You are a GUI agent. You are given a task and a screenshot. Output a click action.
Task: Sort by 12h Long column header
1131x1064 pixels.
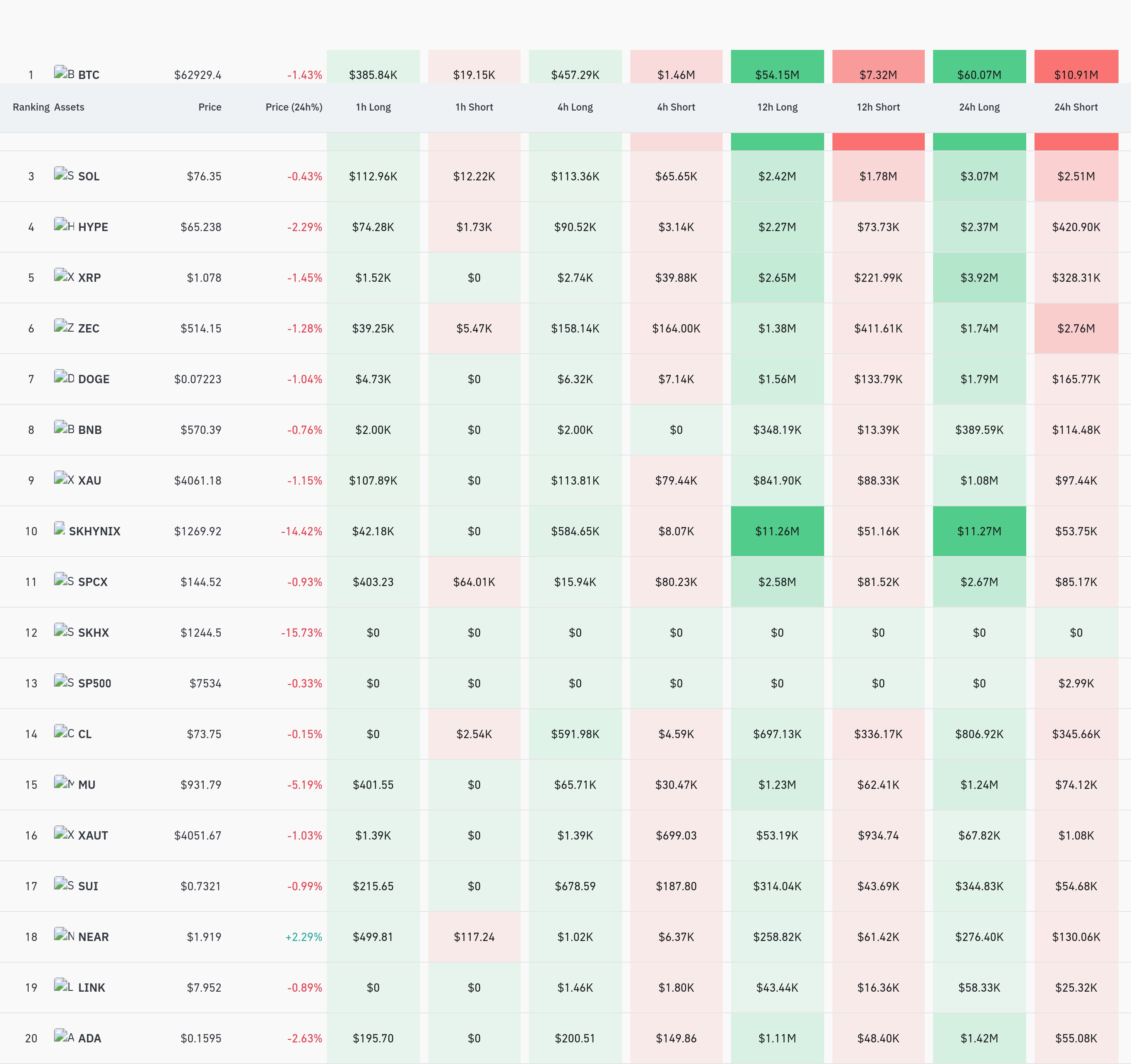pyautogui.click(x=777, y=107)
